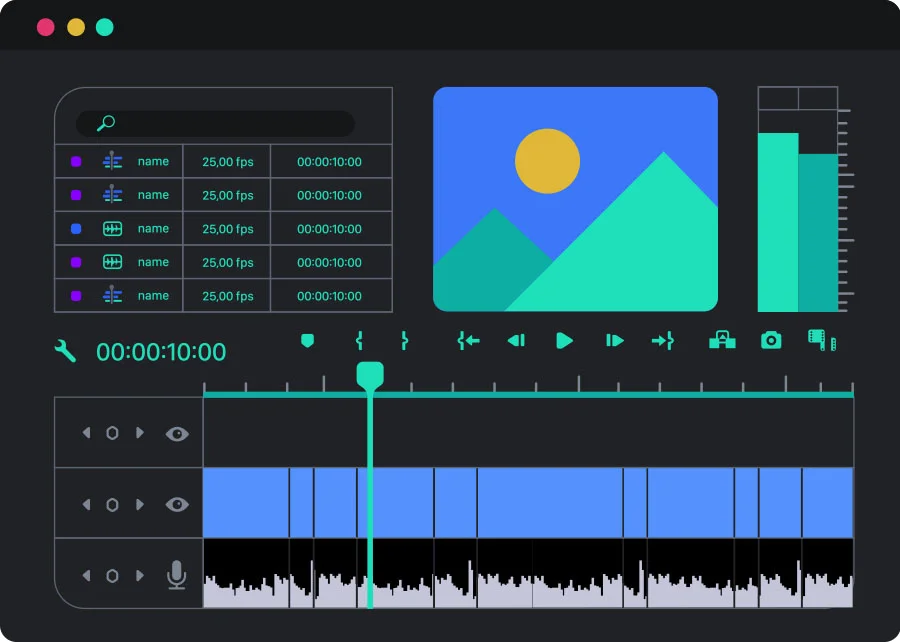Go to previous keyframe on the blue clip track

pos(86,504)
